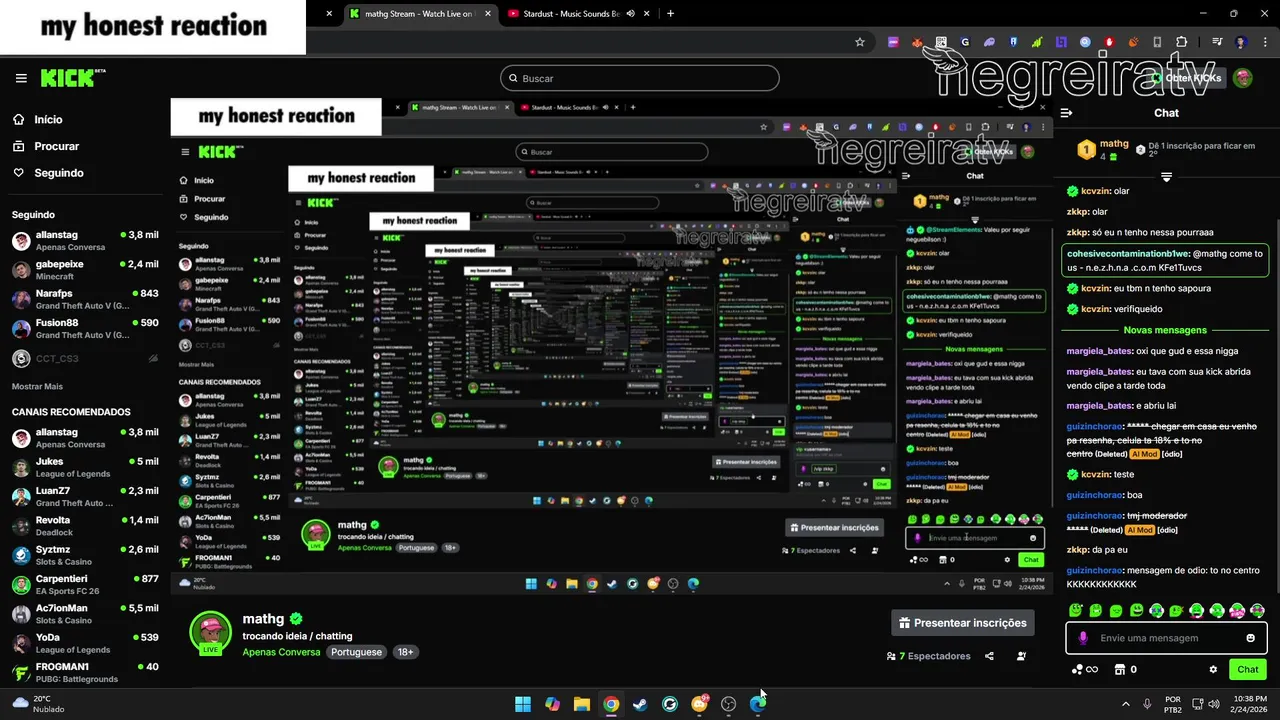Open Ac7ionMan recommended channel

point(85,613)
